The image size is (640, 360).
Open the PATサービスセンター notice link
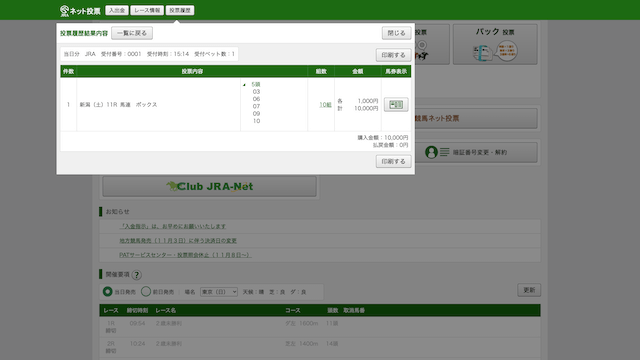tap(185, 255)
